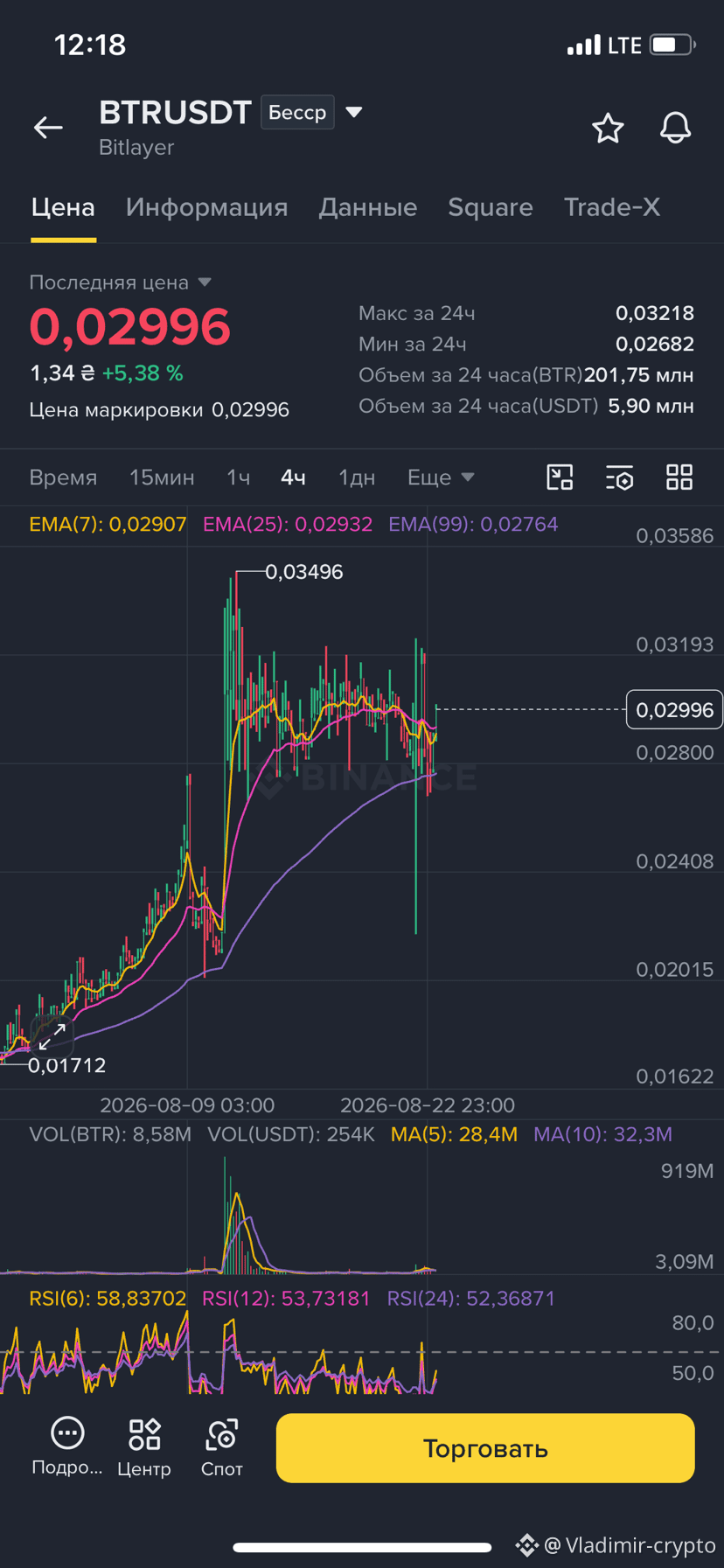Open the Бесср perpetual selector
Image resolution: width=724 pixels, height=1568 pixels.
click(x=297, y=112)
